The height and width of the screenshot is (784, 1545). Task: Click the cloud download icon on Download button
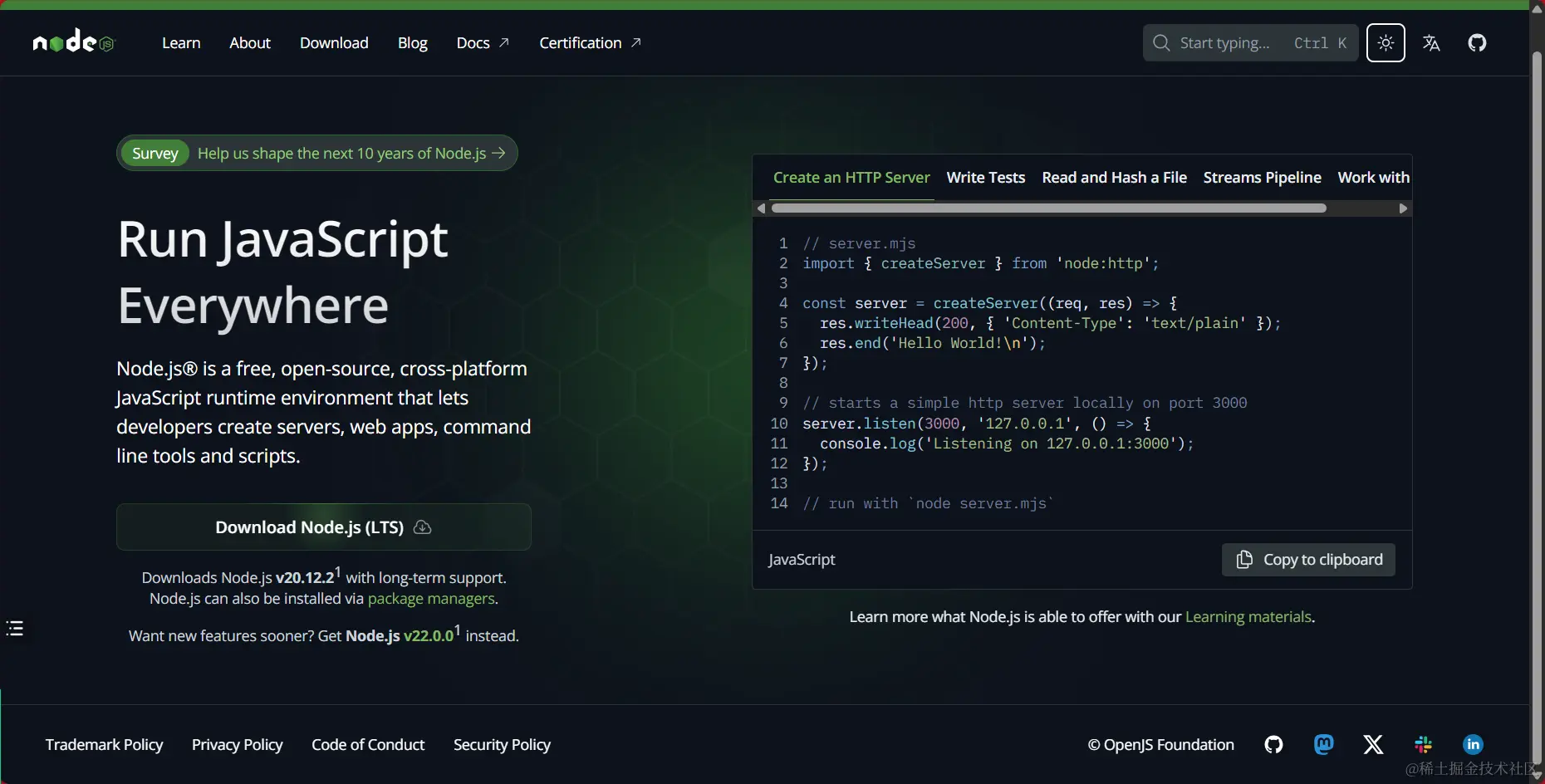[x=422, y=527]
